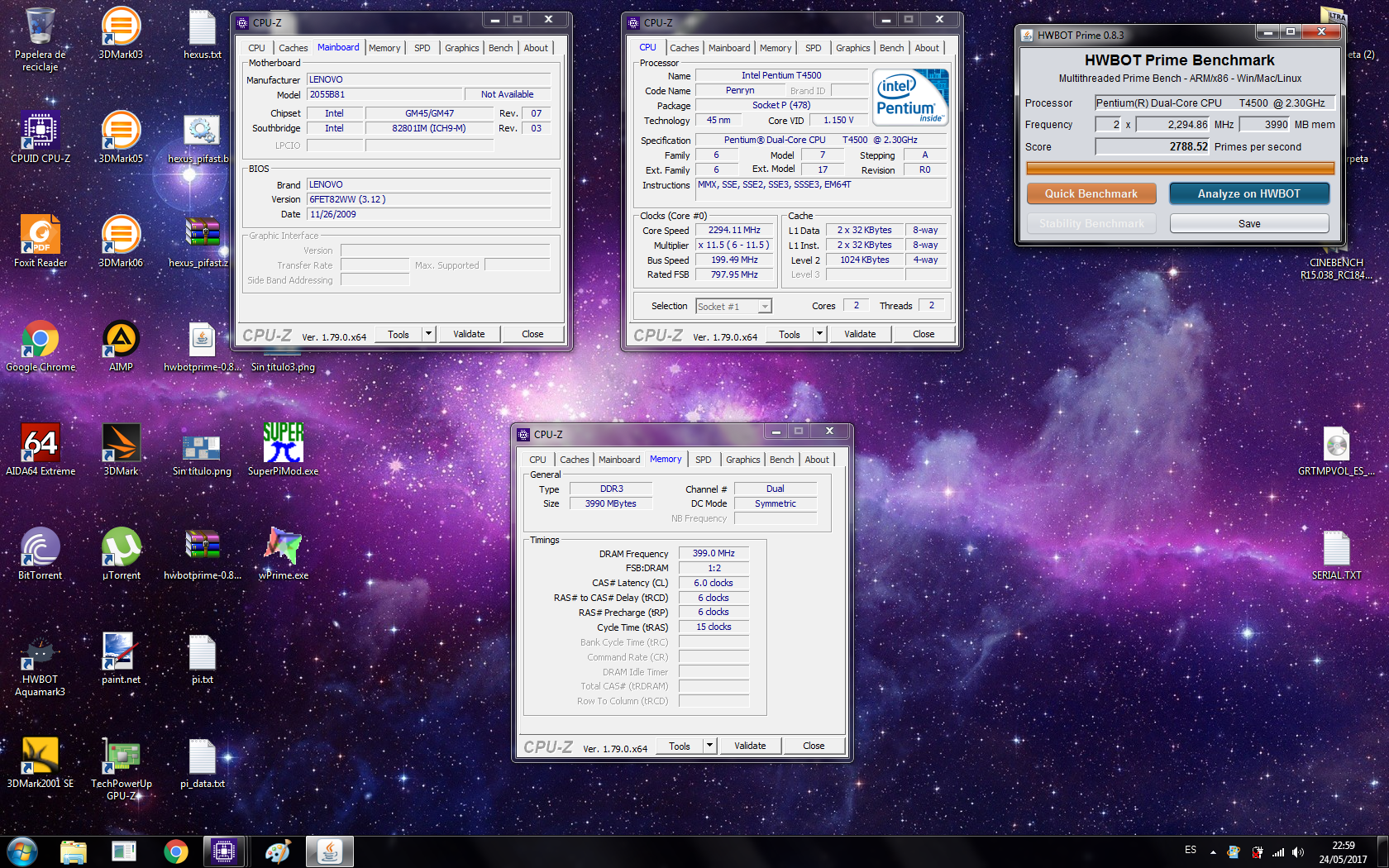The height and width of the screenshot is (868, 1389).
Task: Open the Google Chrome desktop icon
Action: click(x=40, y=345)
